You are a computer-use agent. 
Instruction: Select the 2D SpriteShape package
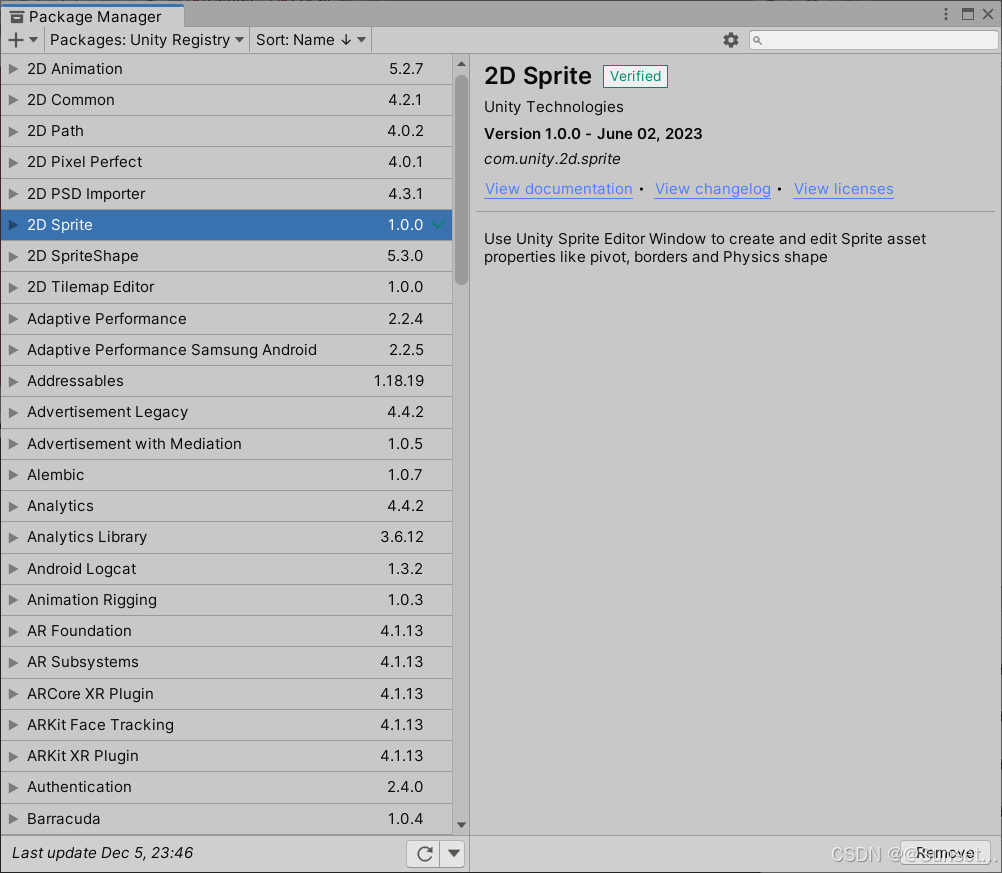point(226,256)
